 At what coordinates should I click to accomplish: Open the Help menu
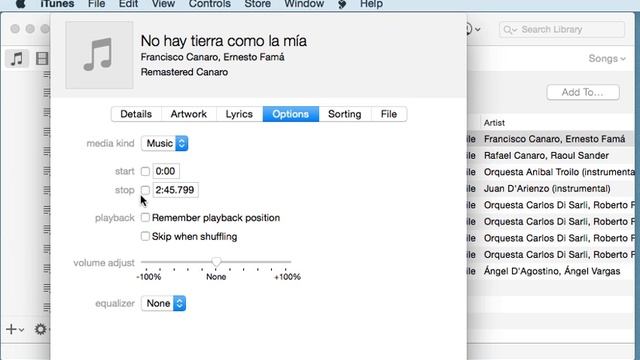point(371,4)
